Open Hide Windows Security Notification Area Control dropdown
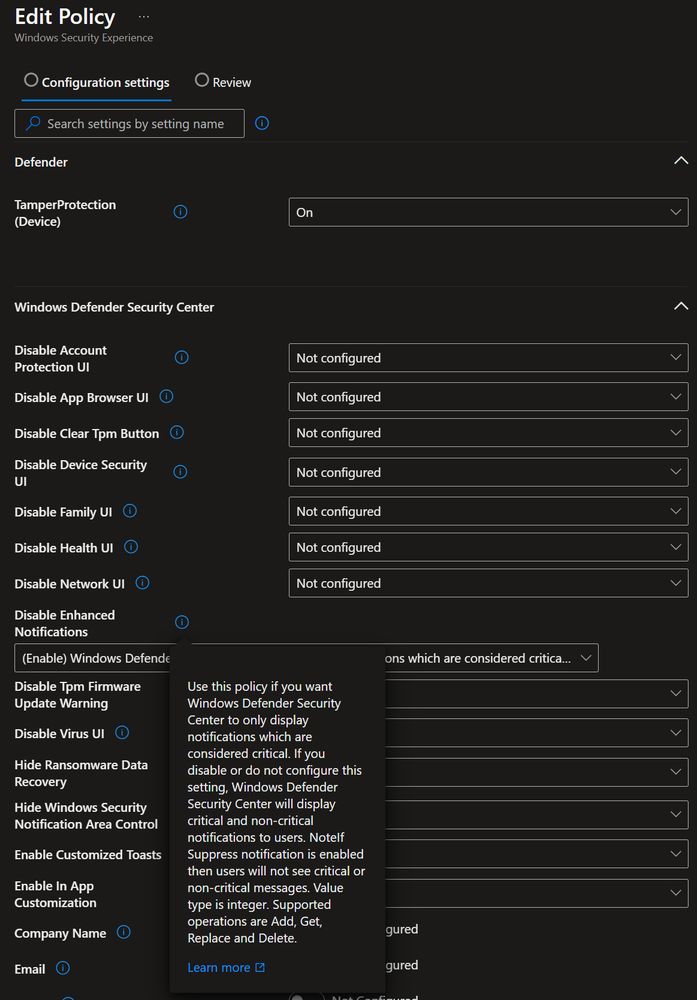This screenshot has width=697, height=1000. [536, 814]
